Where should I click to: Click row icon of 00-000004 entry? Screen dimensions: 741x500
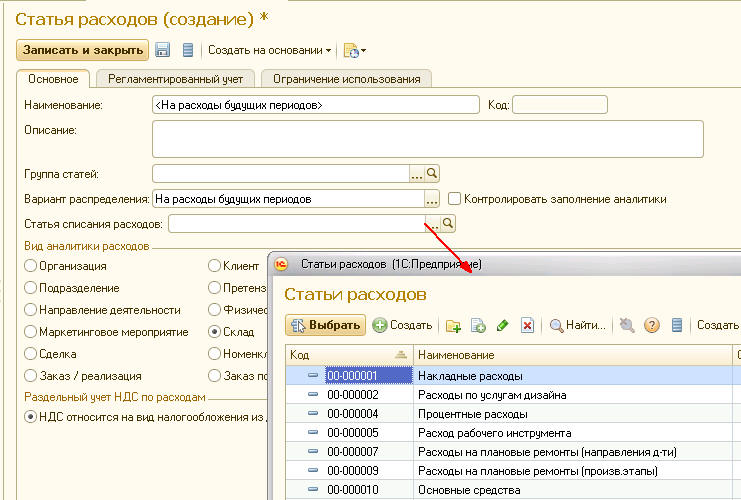click(x=313, y=413)
